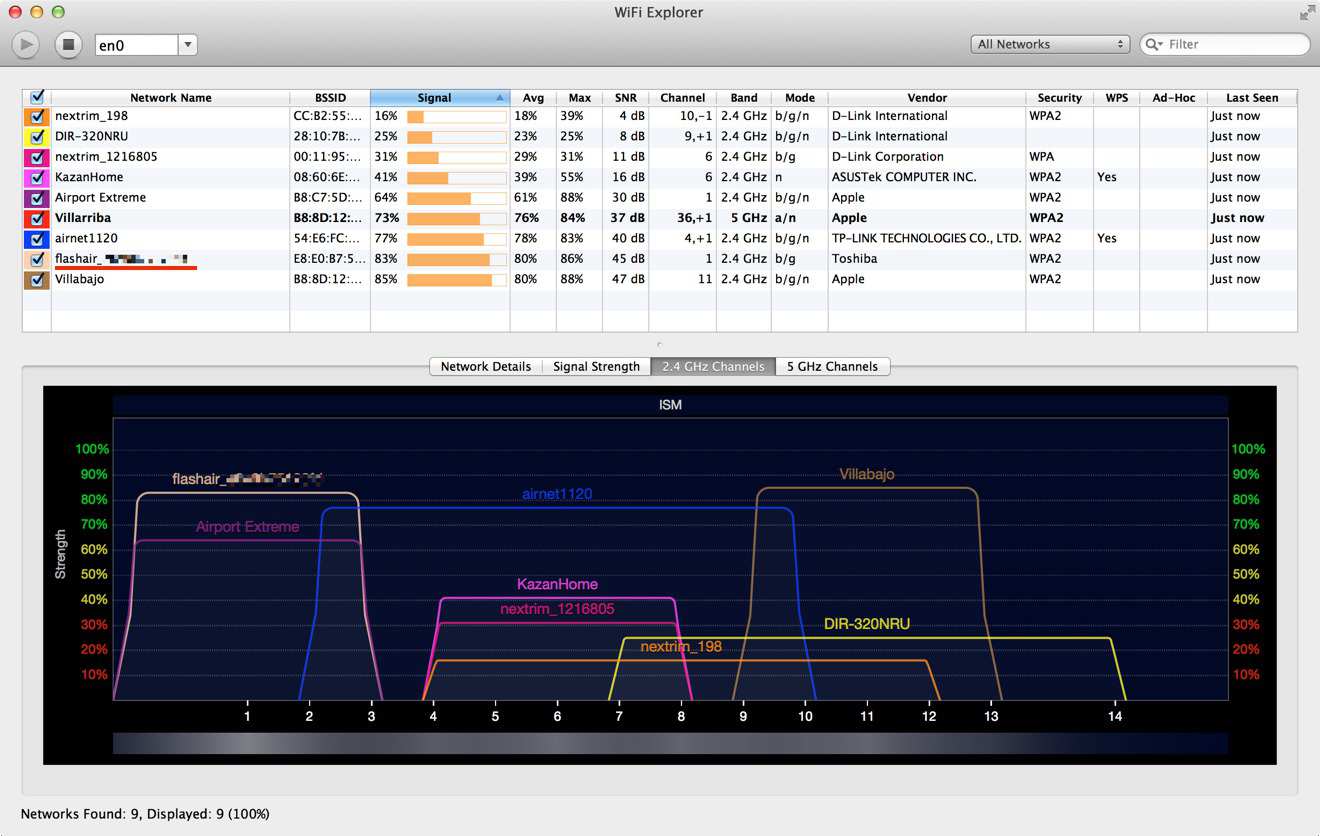This screenshot has height=836, width=1320.
Task: Uncheck the DIR-320NRU network checkbox
Action: [x=37, y=136]
